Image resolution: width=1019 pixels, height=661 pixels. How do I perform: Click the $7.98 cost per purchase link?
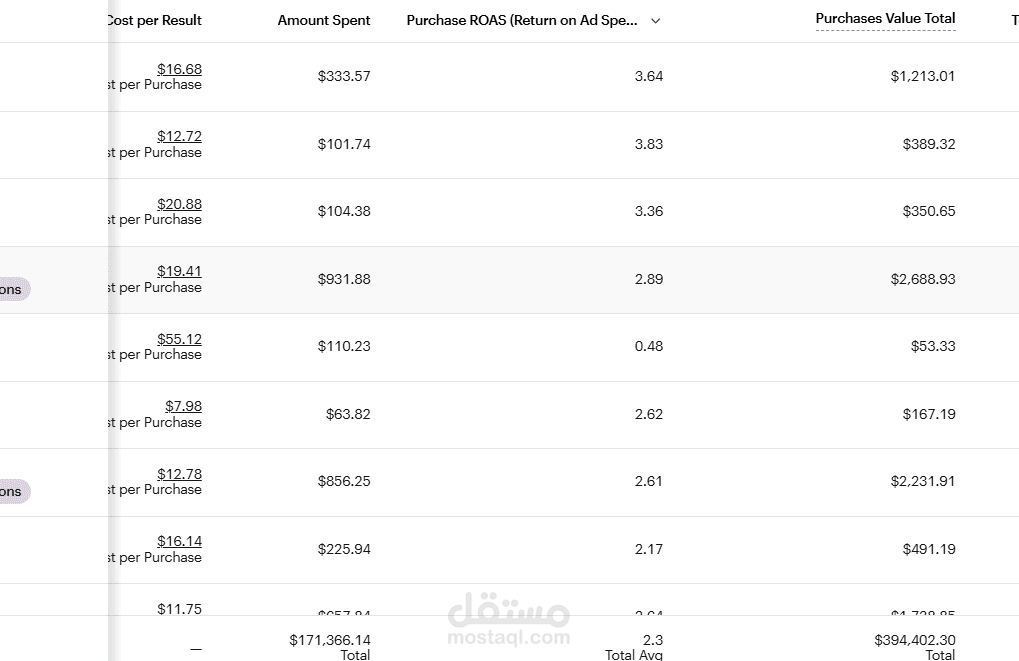[183, 406]
